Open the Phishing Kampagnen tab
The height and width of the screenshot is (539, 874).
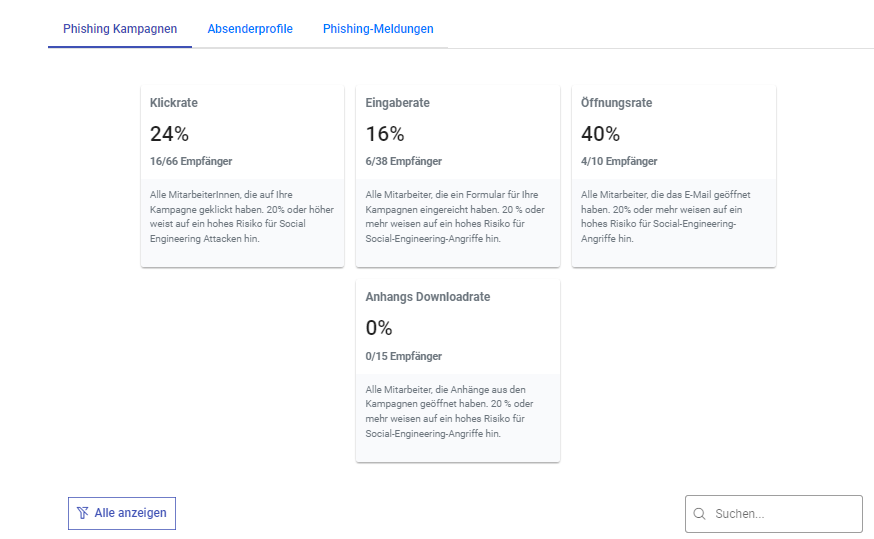tap(120, 29)
